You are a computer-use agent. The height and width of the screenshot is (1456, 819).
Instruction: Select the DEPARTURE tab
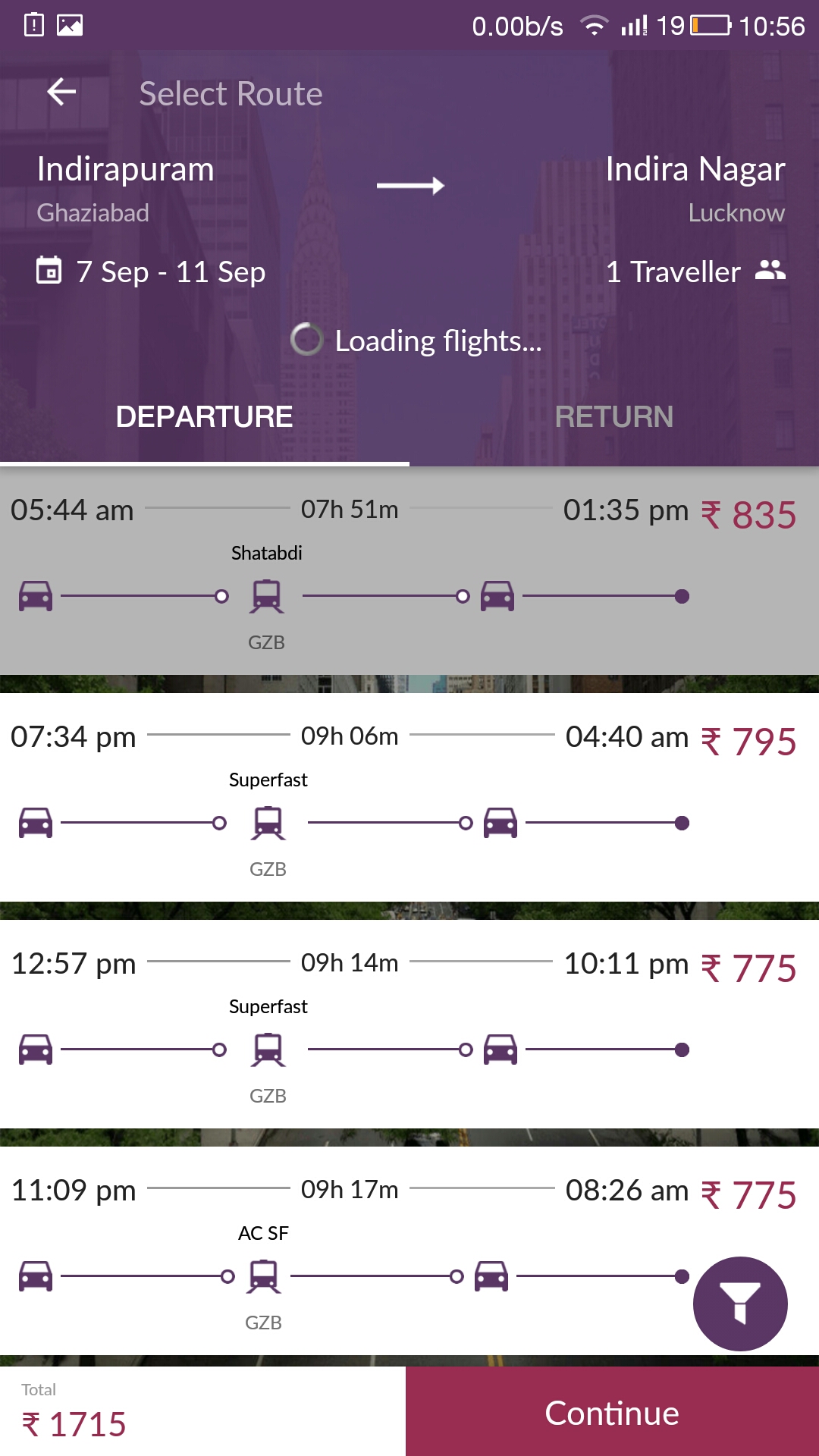tap(204, 417)
